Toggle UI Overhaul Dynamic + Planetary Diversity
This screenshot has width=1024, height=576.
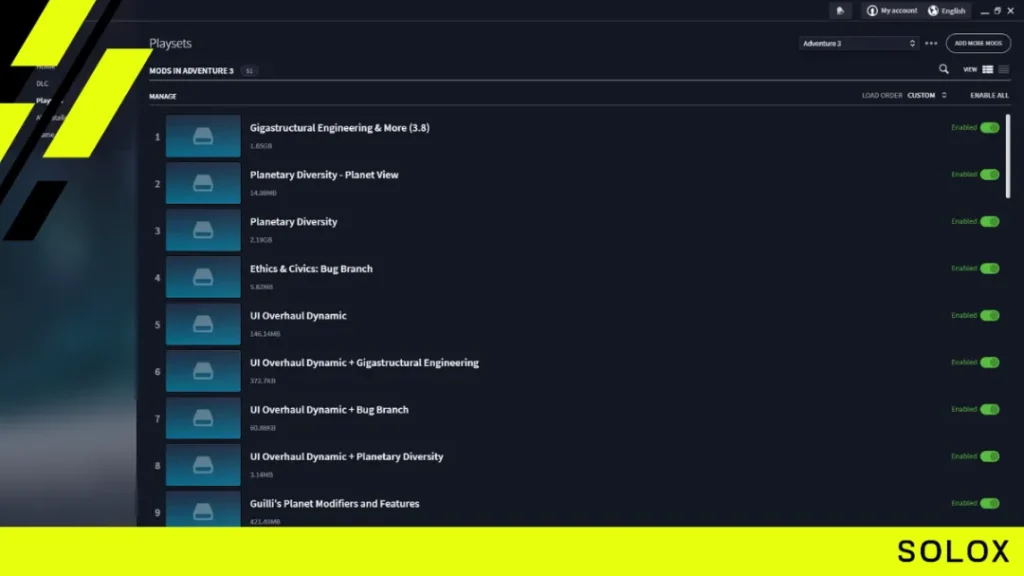(x=989, y=456)
